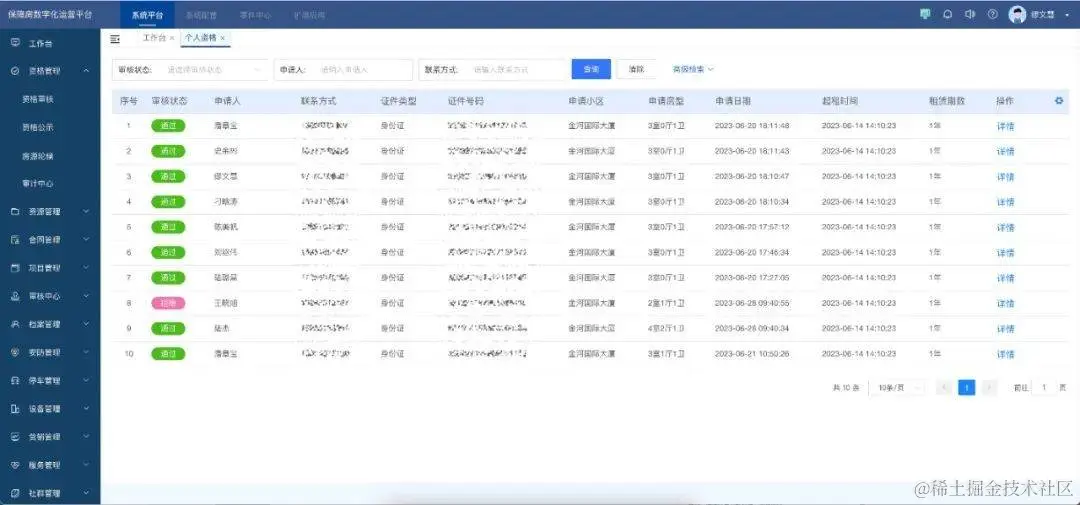Click the 工作台 sidebar icon

click(15, 43)
